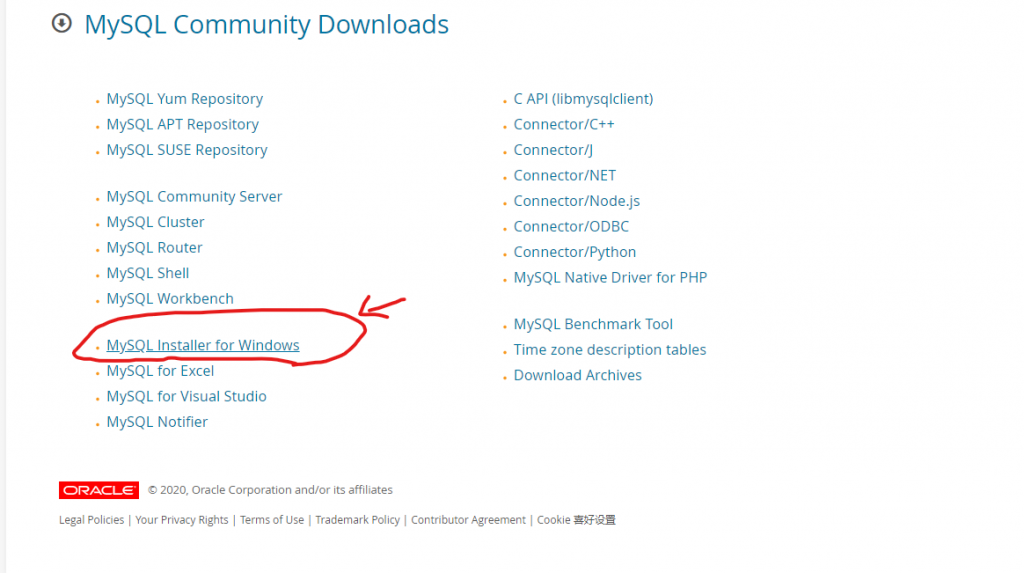Open the Connector/NET link
This screenshot has height=573, width=1024.
564,175
